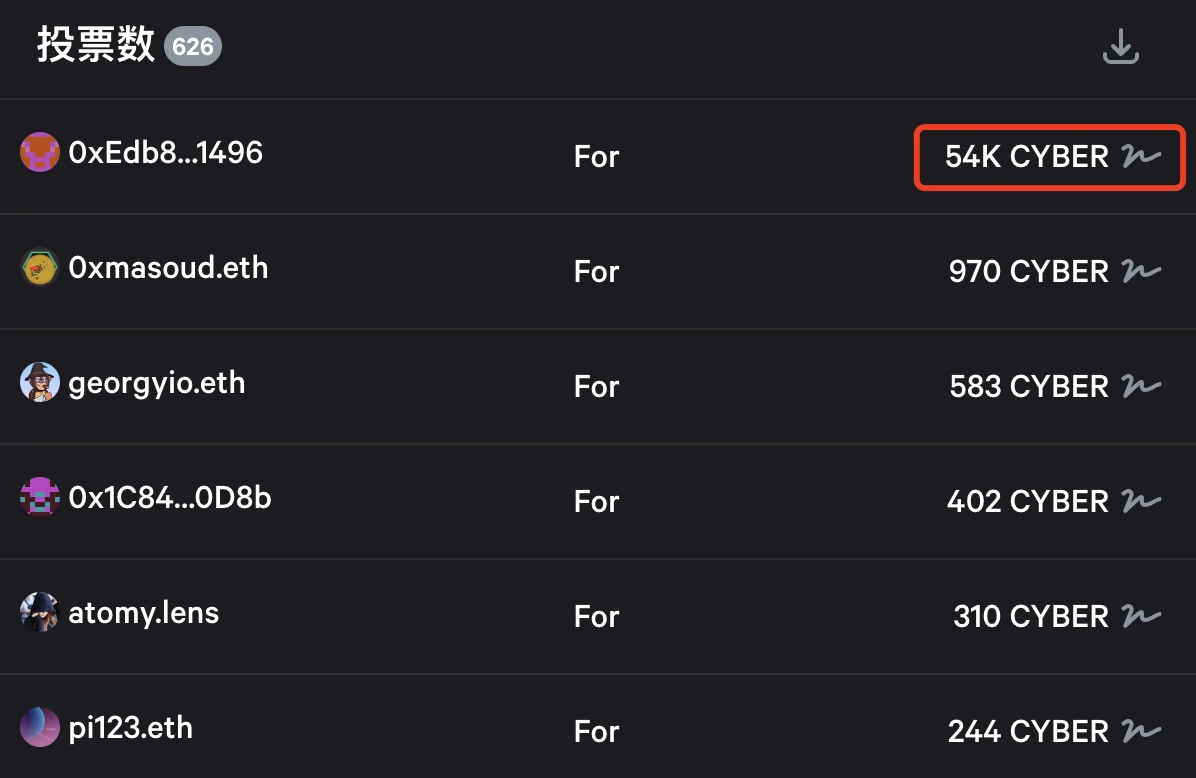Open signature icon beside 310 CYBER
Image resolution: width=1196 pixels, height=778 pixels.
[1140, 616]
